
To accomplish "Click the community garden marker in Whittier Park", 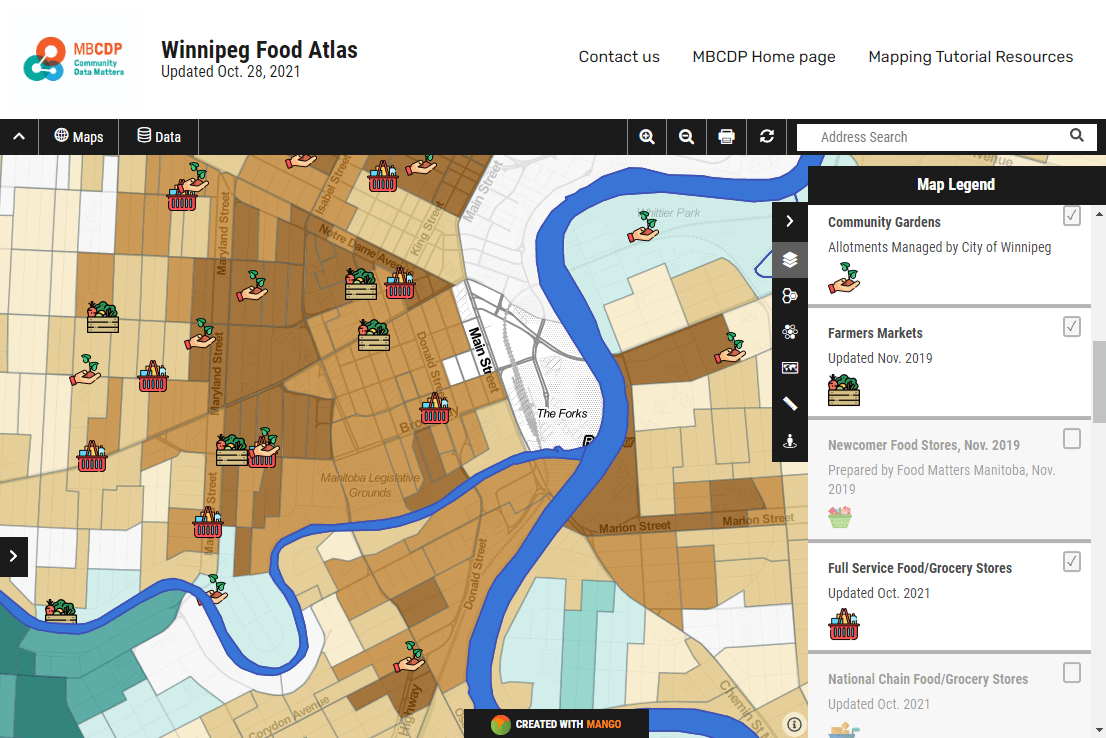I will point(643,229).
